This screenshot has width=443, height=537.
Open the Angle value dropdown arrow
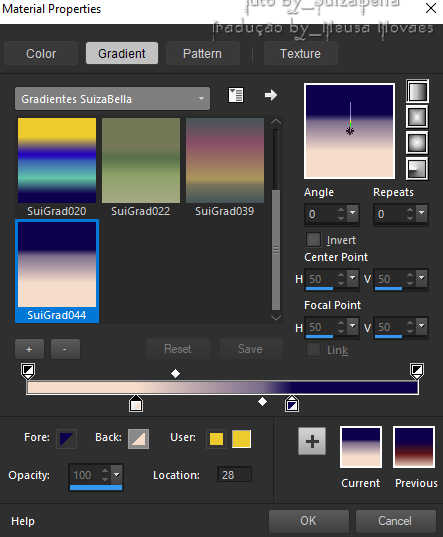point(353,213)
